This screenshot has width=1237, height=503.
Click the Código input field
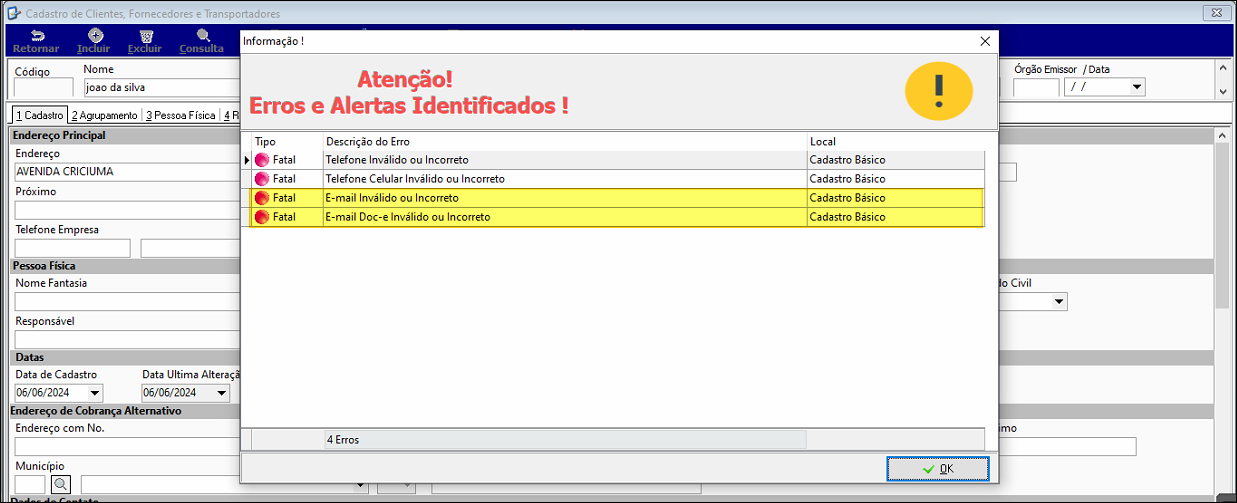(x=43, y=88)
